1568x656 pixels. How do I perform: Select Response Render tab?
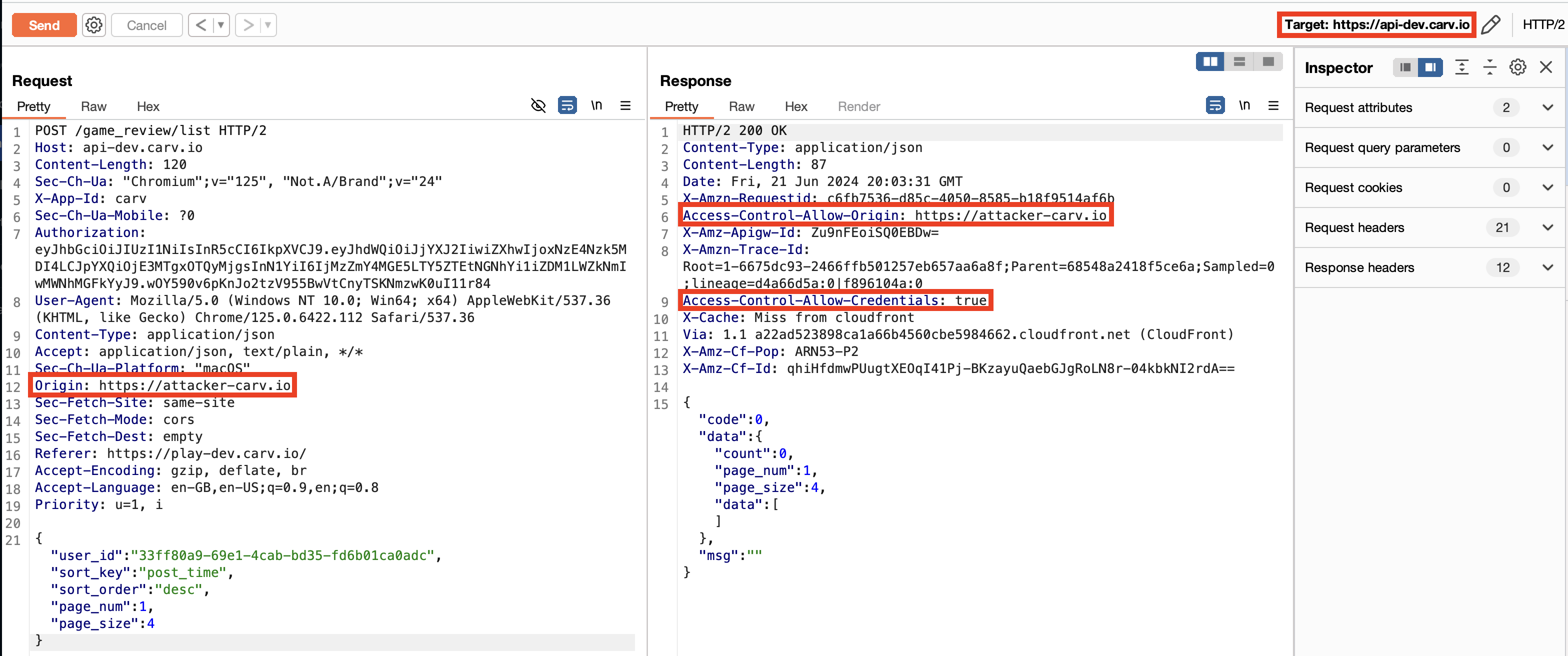859,106
